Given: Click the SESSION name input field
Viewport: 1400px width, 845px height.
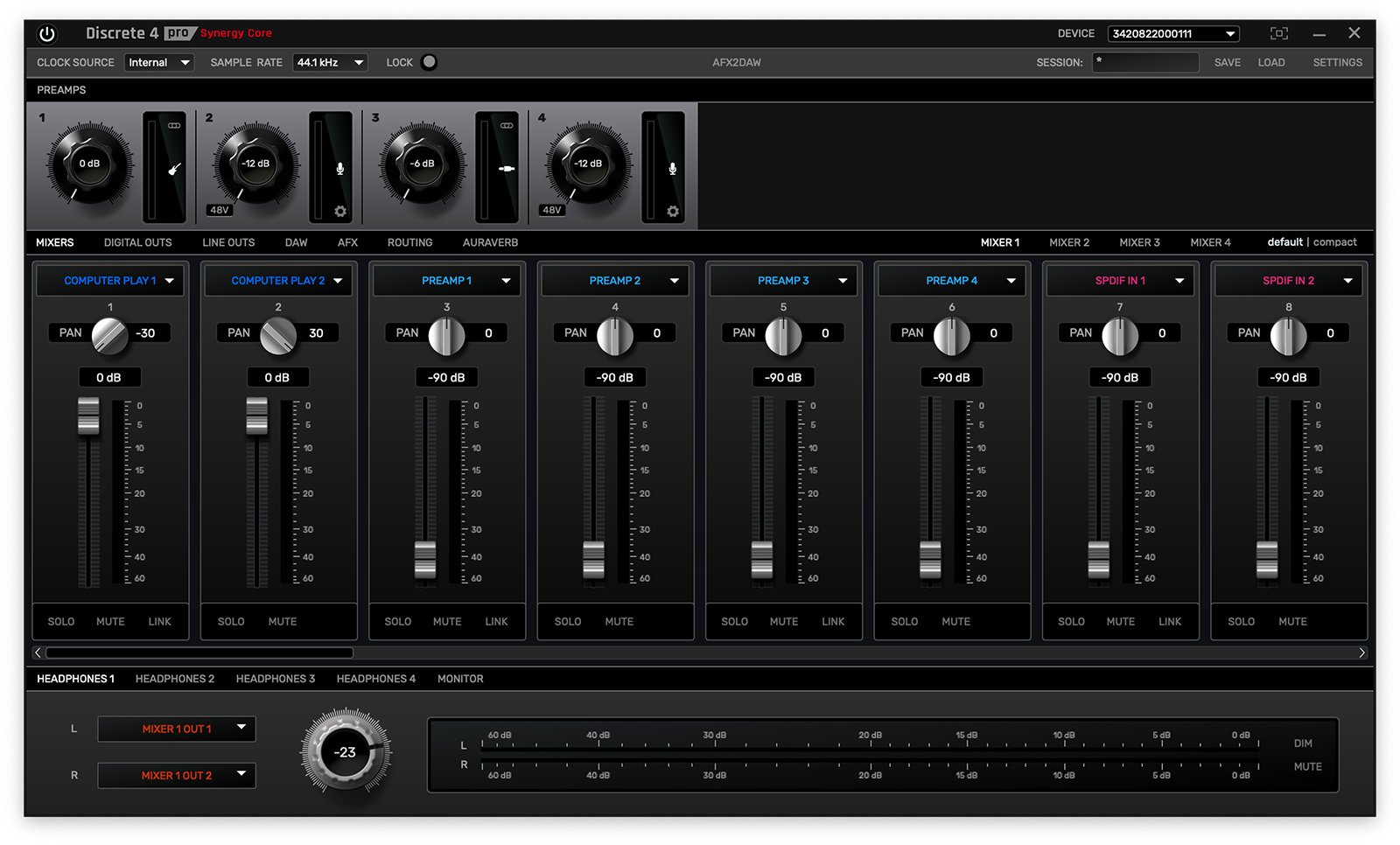Looking at the screenshot, I should [x=1145, y=62].
